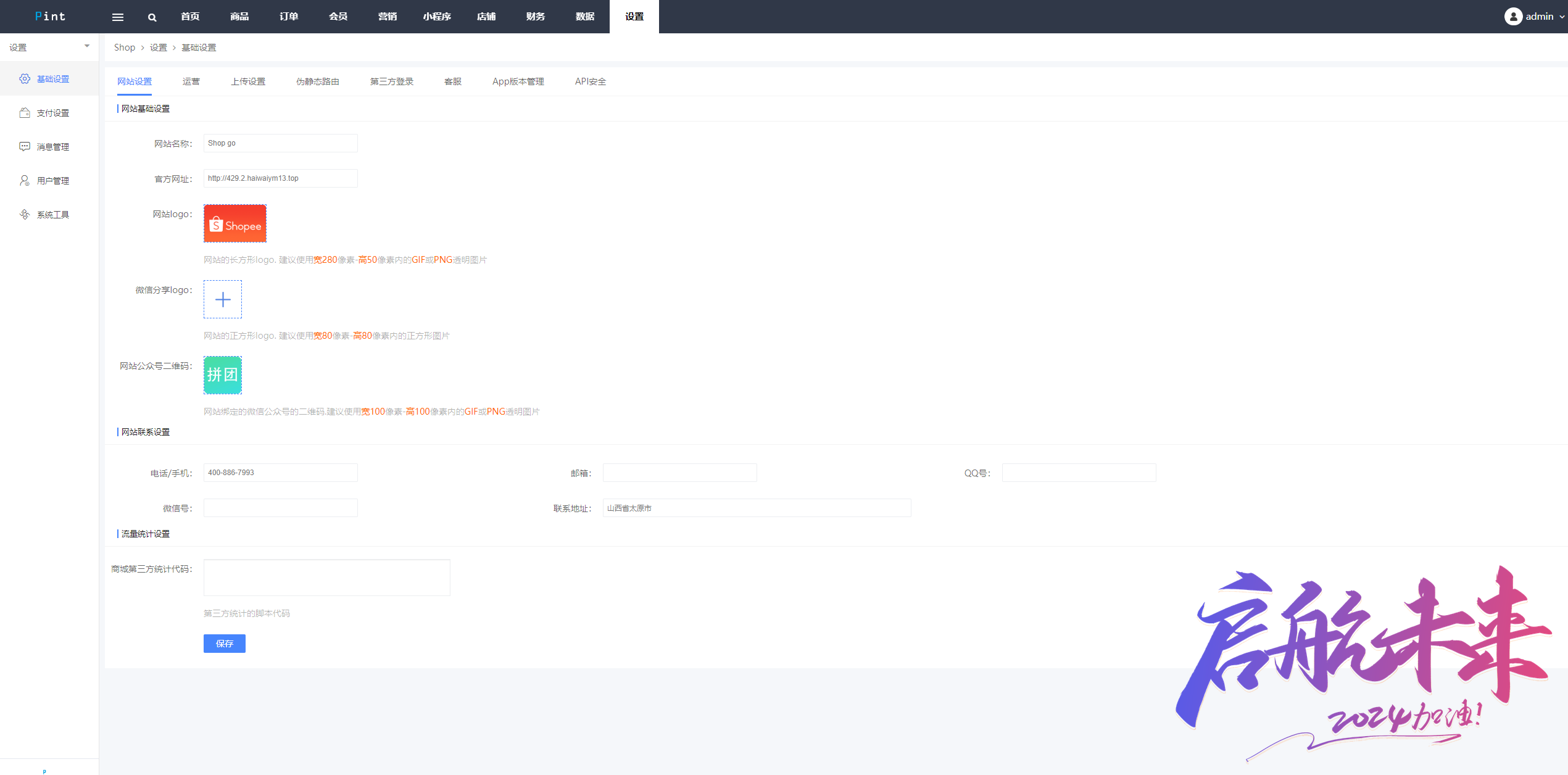1568x775 pixels.
Task: Click 基础设置 in breadcrumb
Action: [199, 48]
